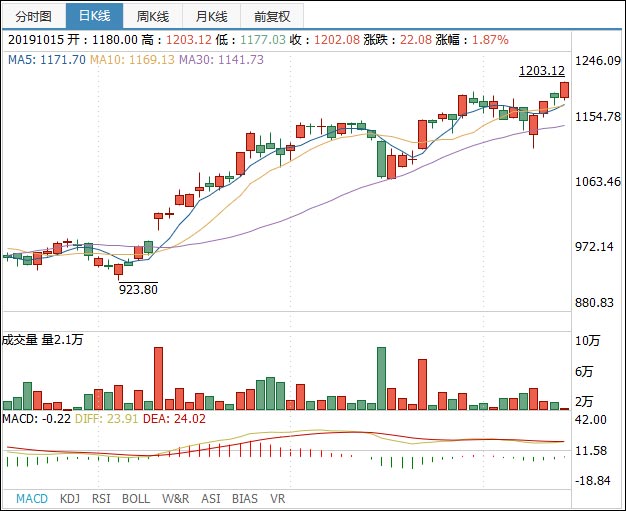Open the 周K线 weekly chart tab

click(x=153, y=16)
